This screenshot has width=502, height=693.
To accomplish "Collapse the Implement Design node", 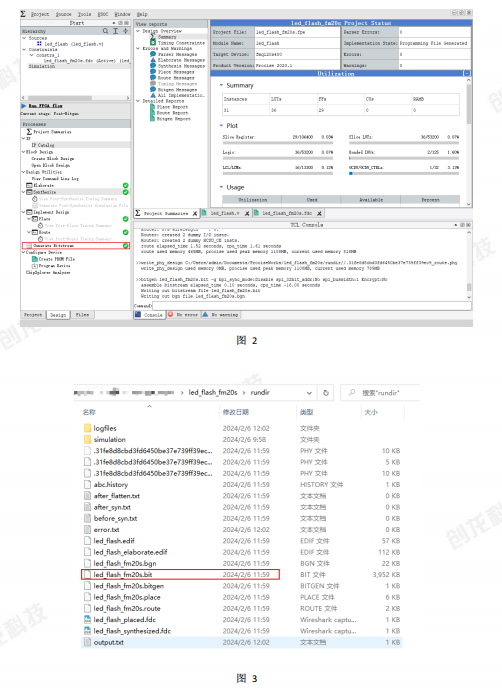I will [x=24, y=212].
